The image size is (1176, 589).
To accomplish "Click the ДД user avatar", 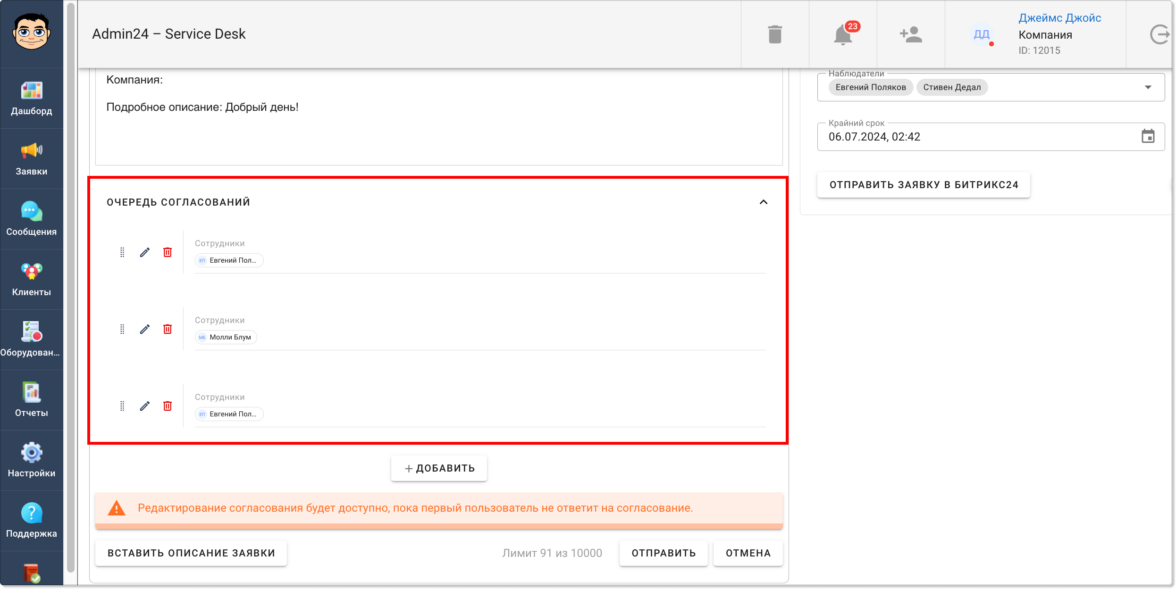I will (981, 35).
